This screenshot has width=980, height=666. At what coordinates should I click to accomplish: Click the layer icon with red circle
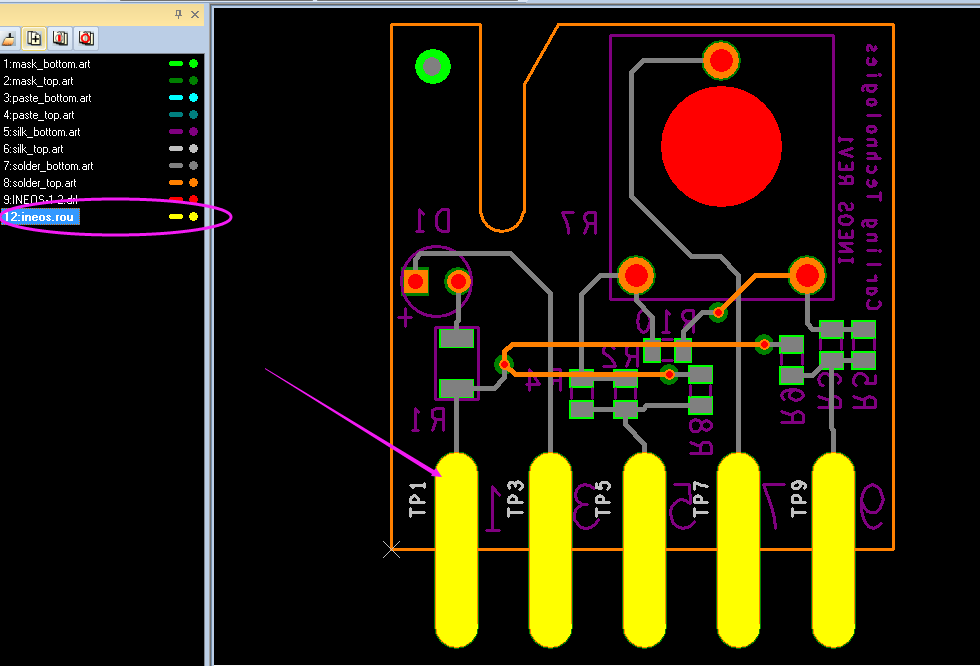(87, 39)
